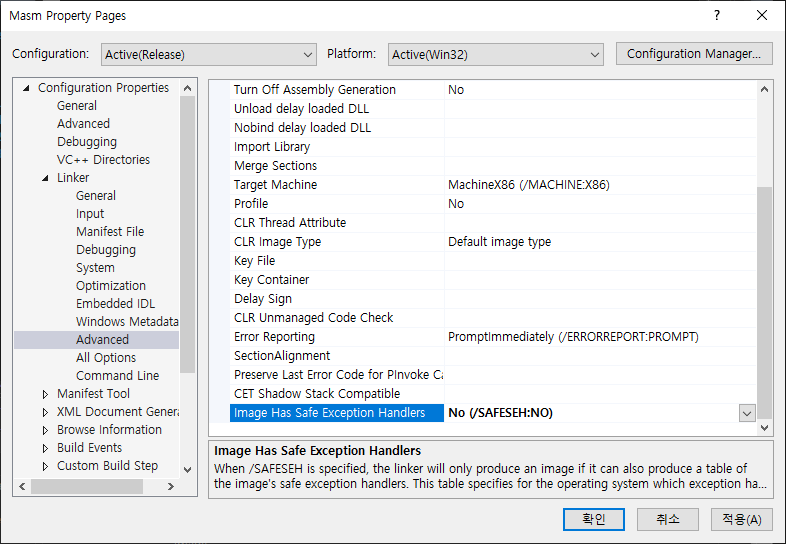Select the Windows Metadata page

(127, 322)
